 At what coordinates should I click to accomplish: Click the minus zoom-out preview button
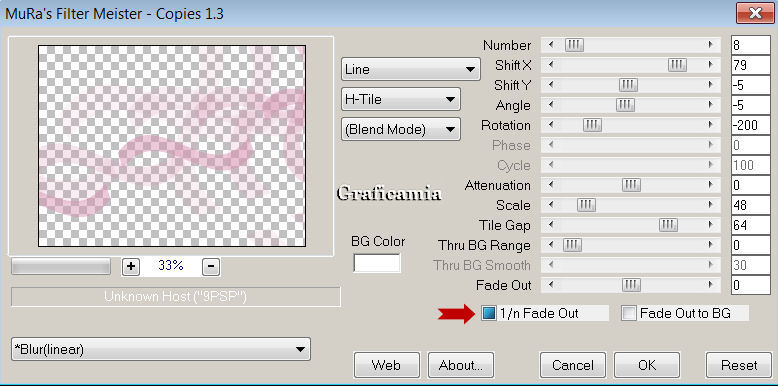[211, 266]
